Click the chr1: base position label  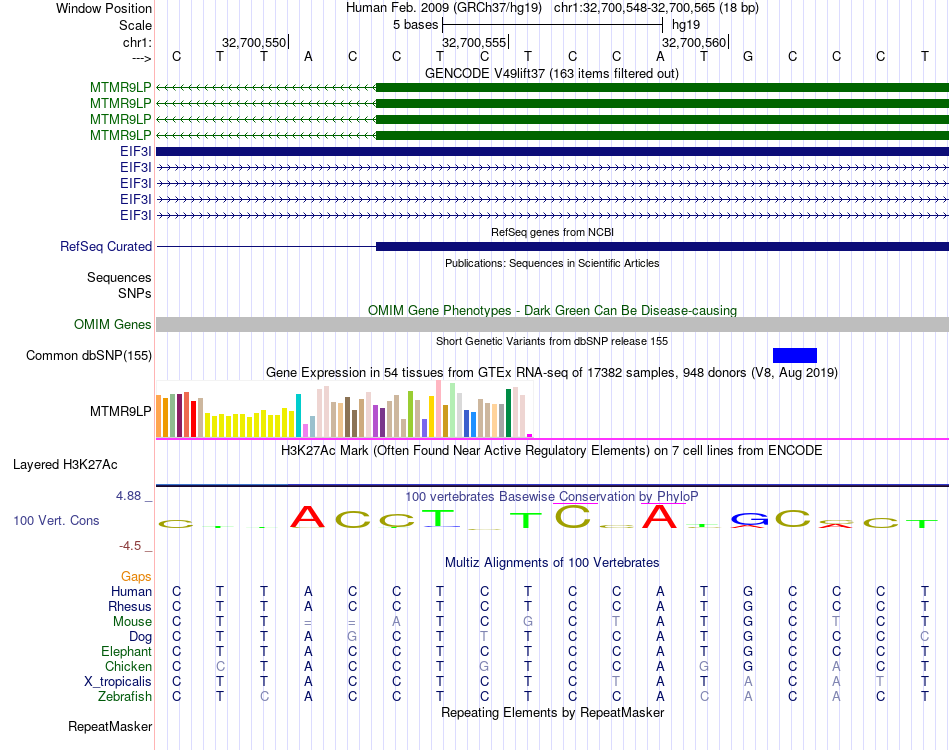coord(137,42)
